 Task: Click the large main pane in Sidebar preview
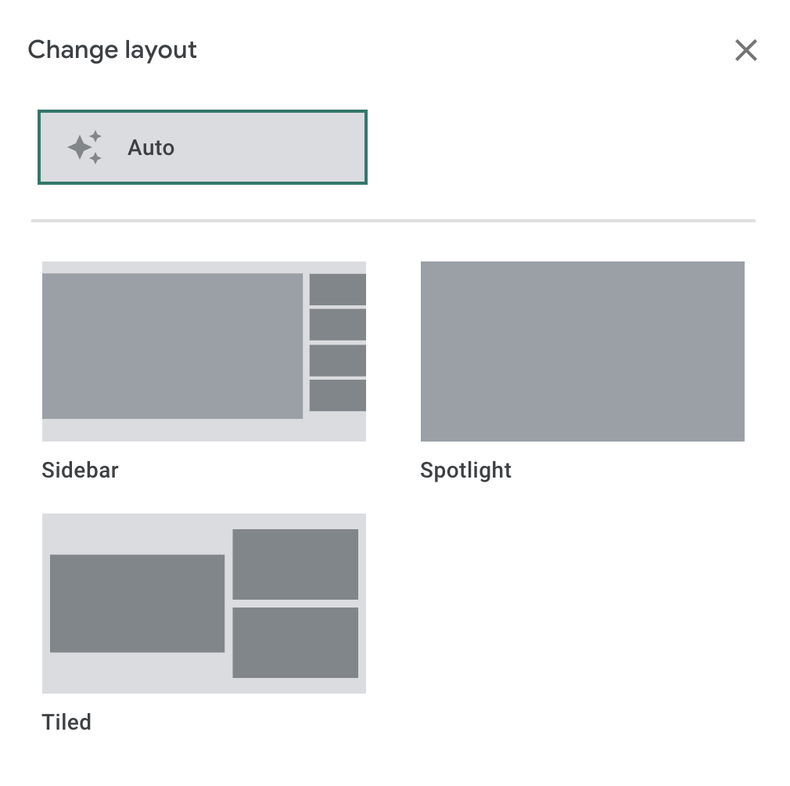172,346
